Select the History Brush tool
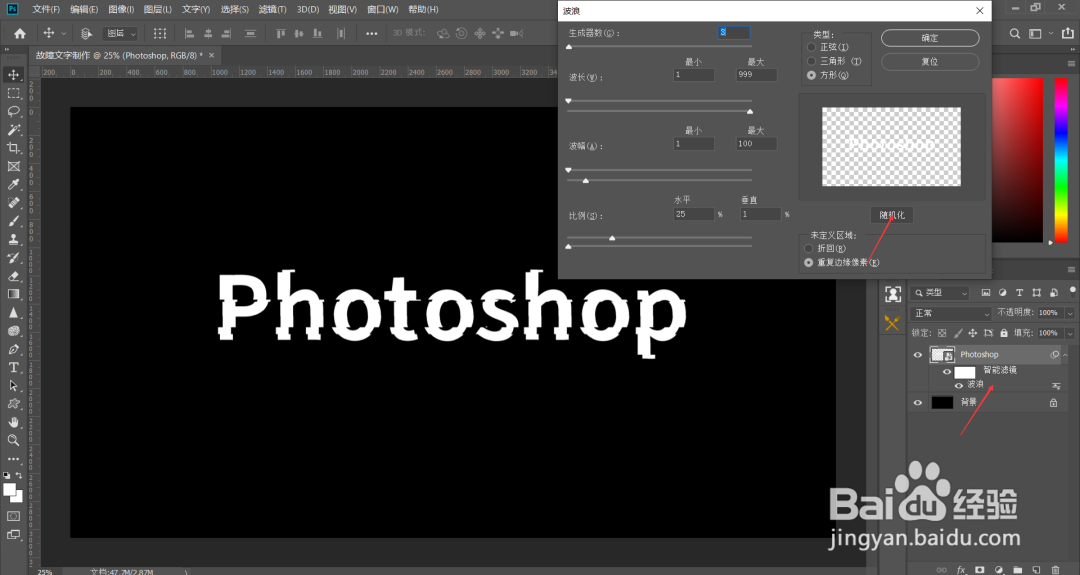 (14, 258)
